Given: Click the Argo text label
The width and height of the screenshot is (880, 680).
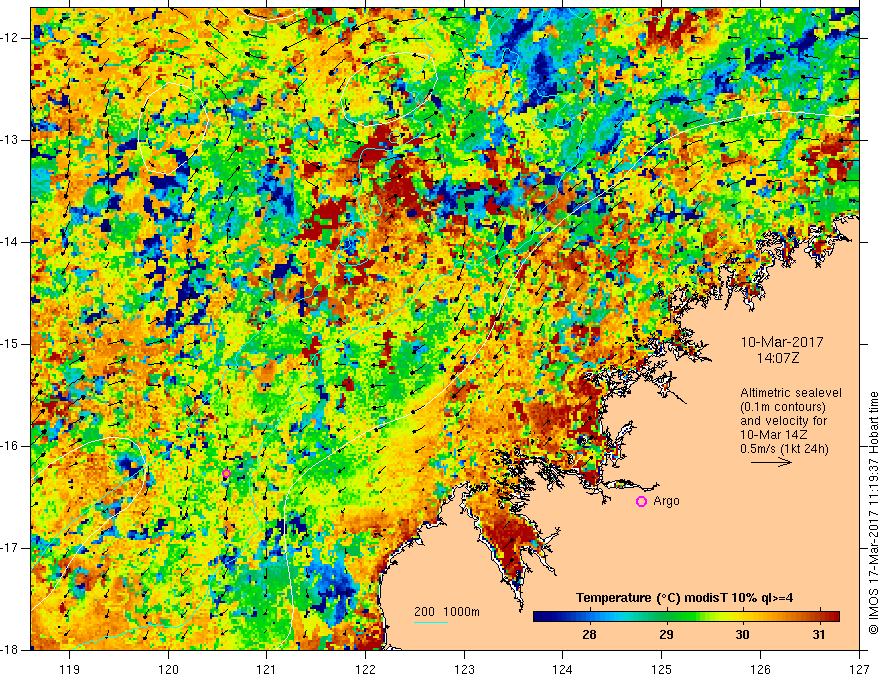Looking at the screenshot, I should point(666,501).
